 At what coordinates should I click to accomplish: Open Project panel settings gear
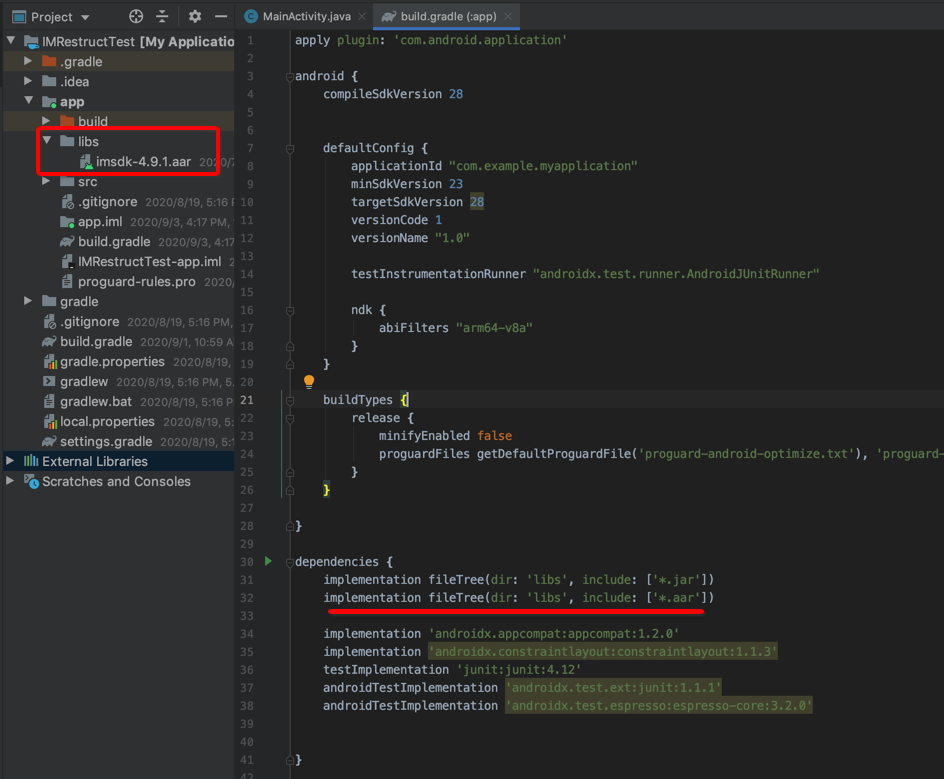[195, 17]
